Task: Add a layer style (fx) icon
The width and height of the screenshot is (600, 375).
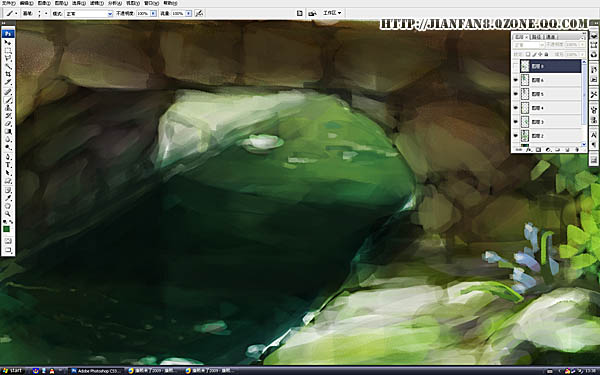Action: pyautogui.click(x=529, y=150)
